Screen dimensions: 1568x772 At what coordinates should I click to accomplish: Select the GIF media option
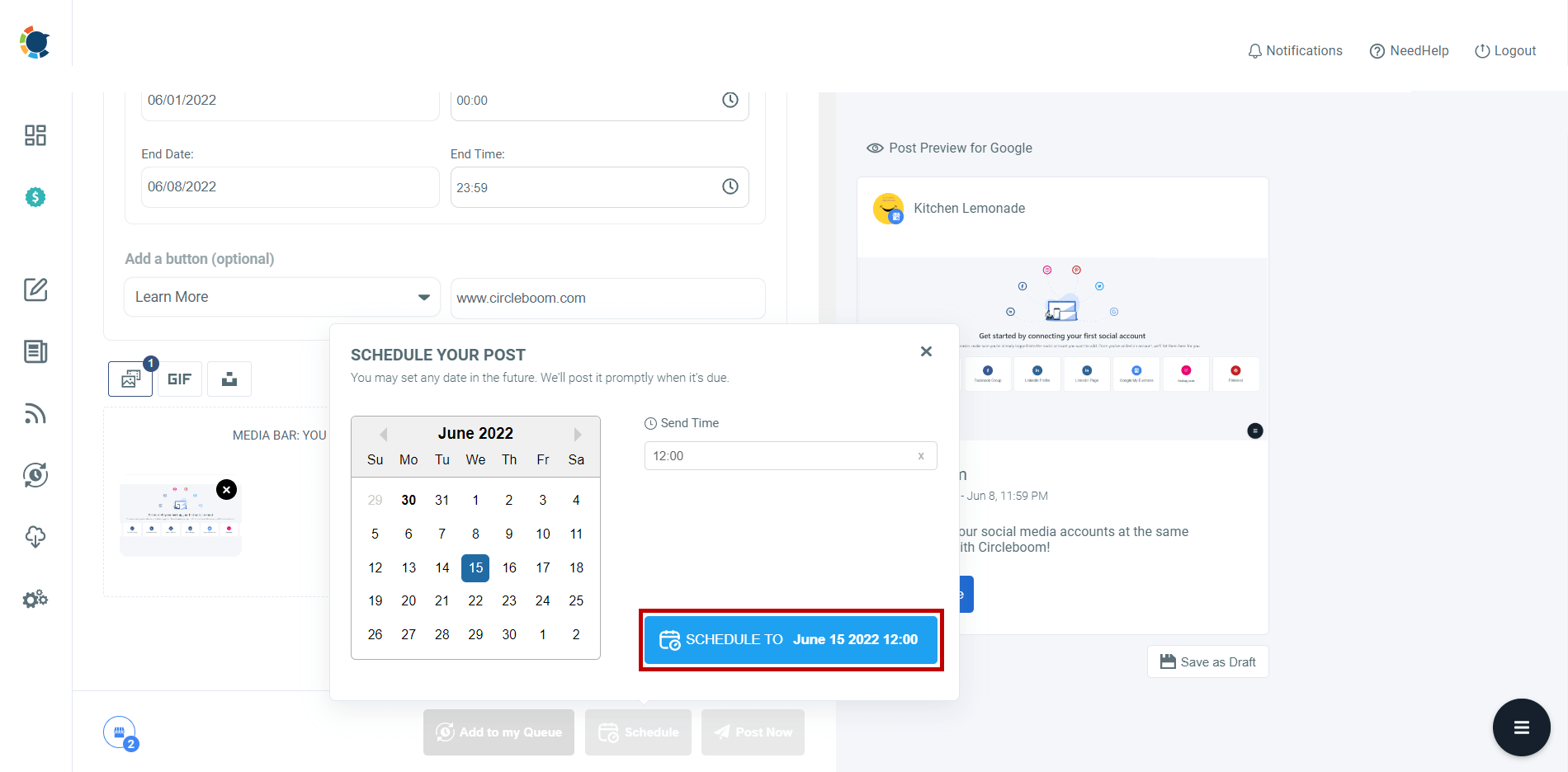(x=179, y=379)
